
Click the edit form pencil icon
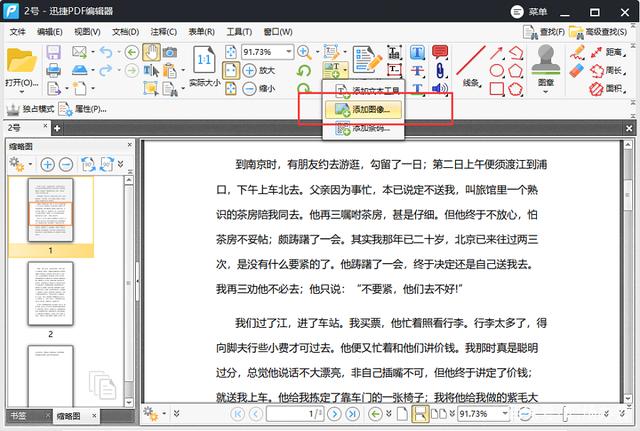coord(367,60)
